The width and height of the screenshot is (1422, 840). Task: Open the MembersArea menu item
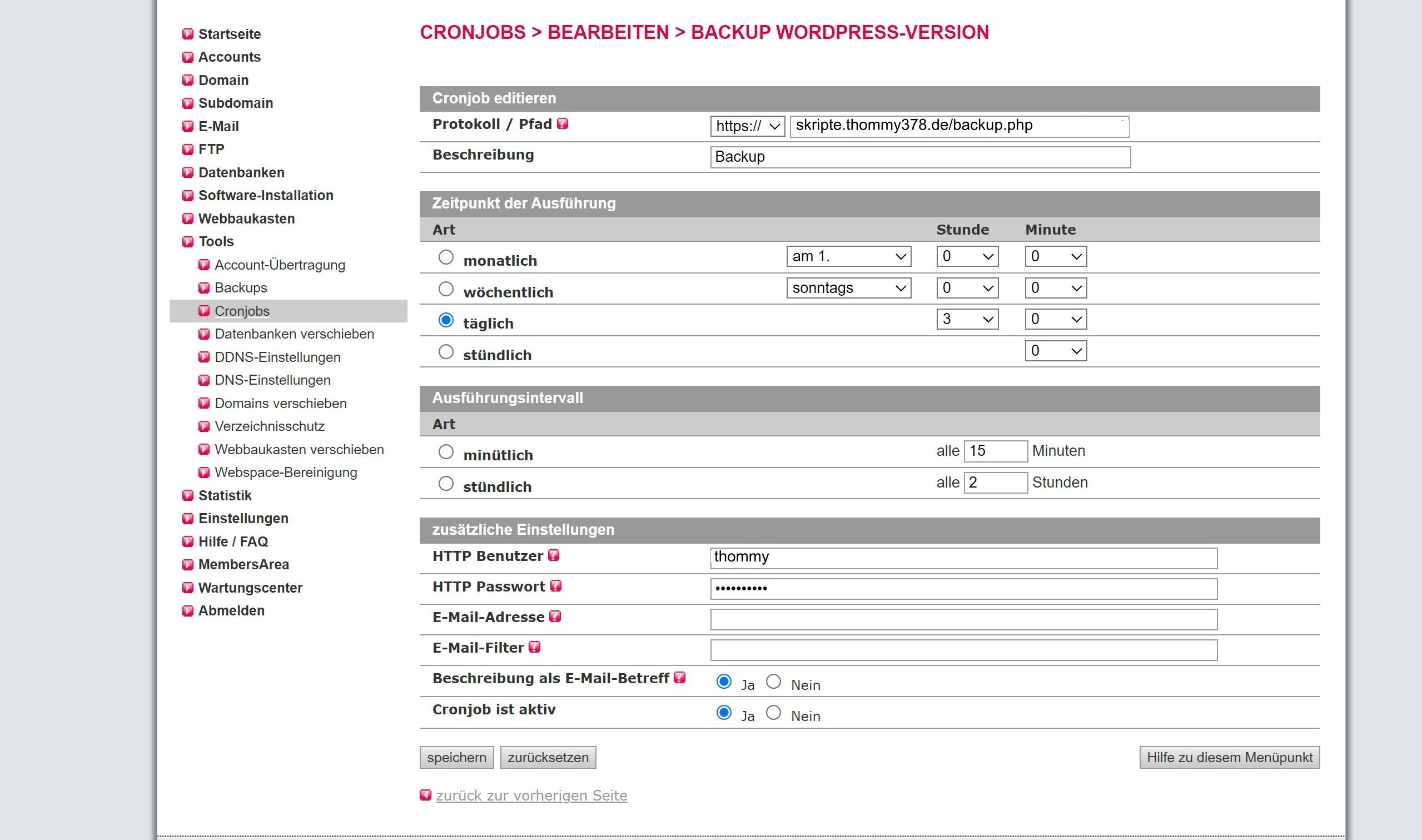243,564
